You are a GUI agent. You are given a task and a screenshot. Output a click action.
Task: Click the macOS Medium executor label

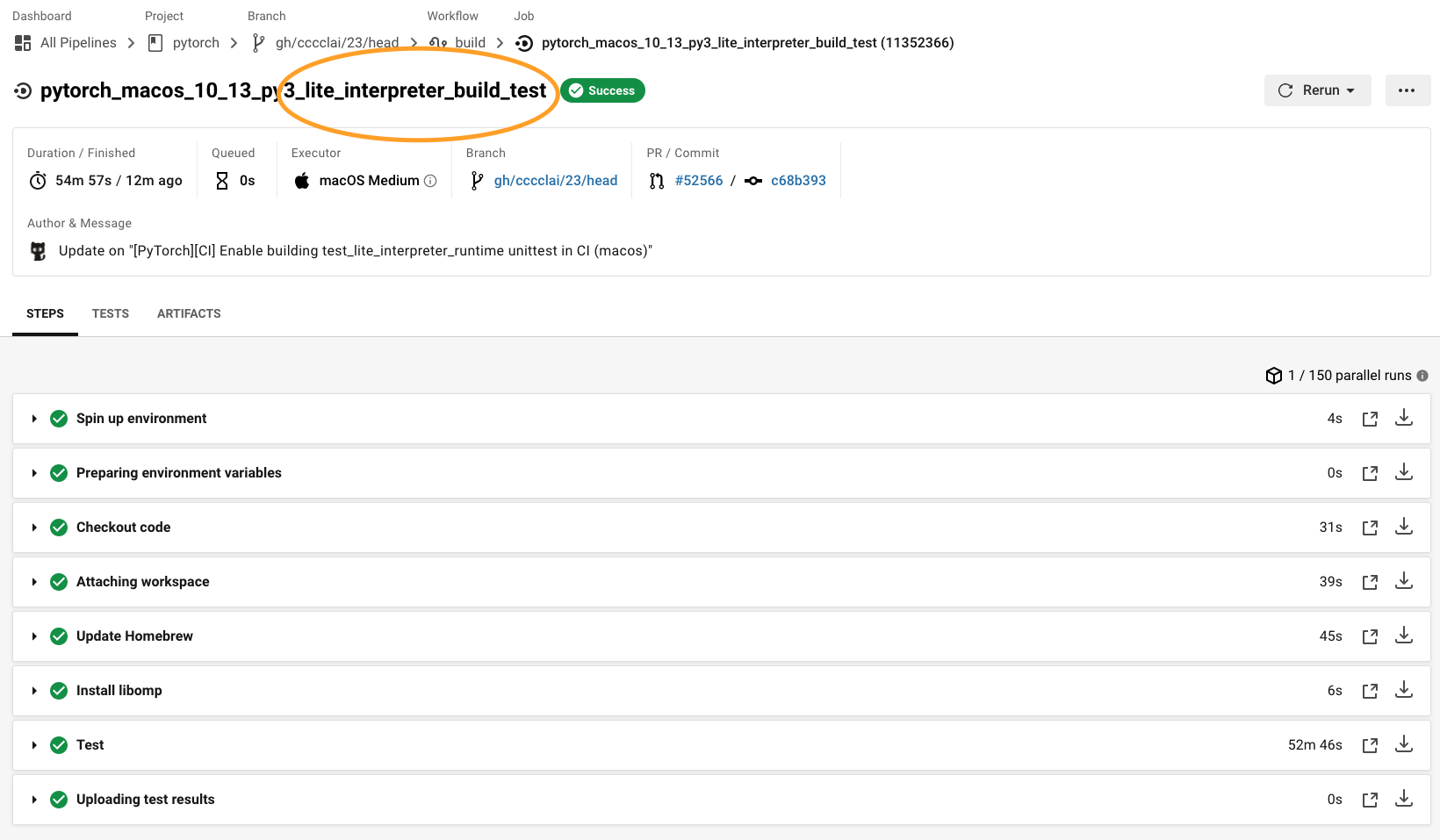click(369, 181)
